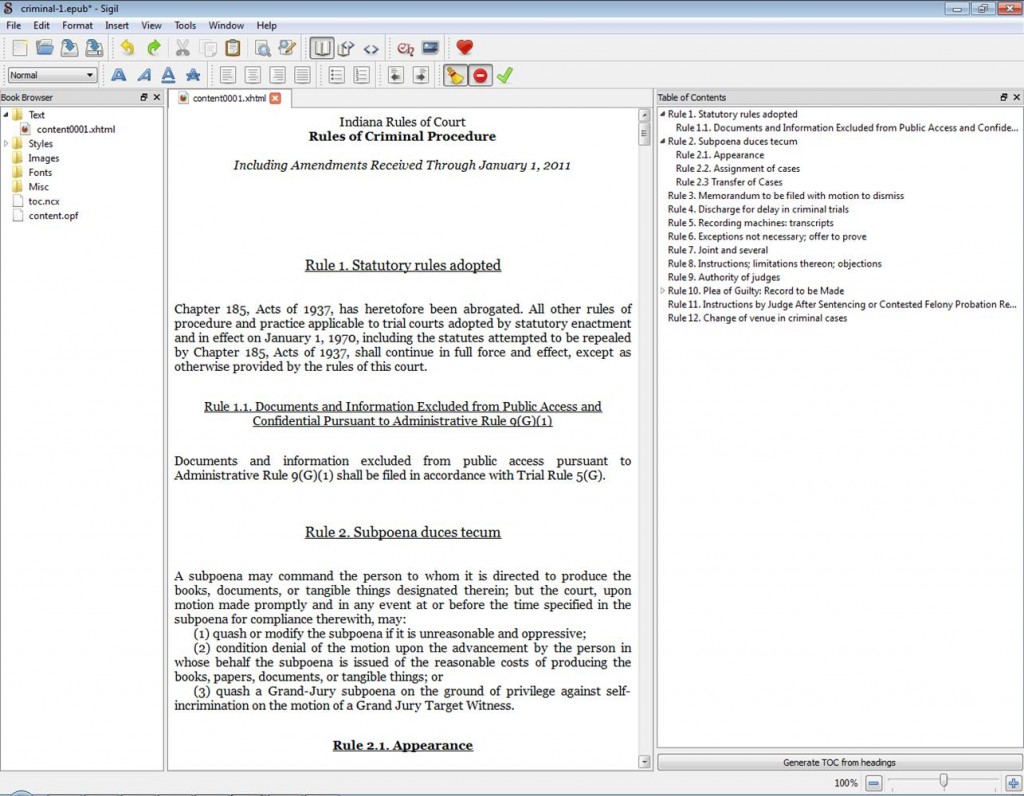Image resolution: width=1024 pixels, height=796 pixels.
Task: Align text left
Action: click(227, 75)
